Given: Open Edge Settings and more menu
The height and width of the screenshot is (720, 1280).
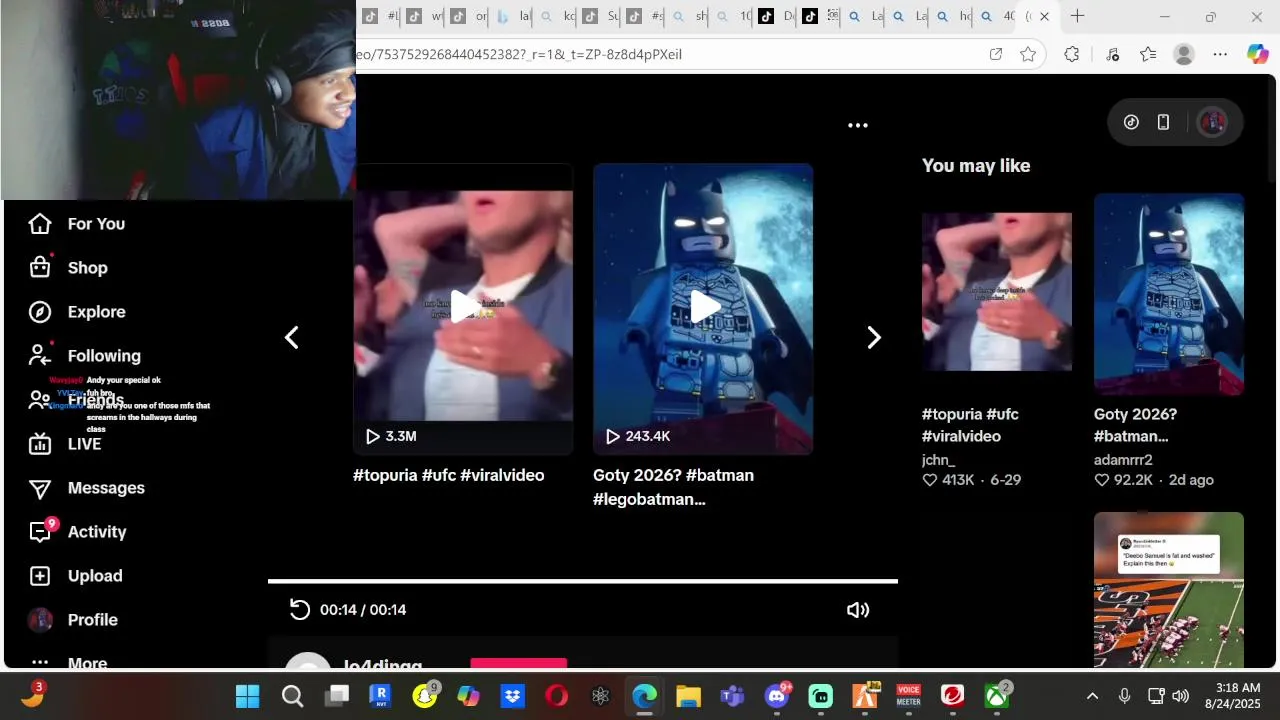Looking at the screenshot, I should [1220, 54].
